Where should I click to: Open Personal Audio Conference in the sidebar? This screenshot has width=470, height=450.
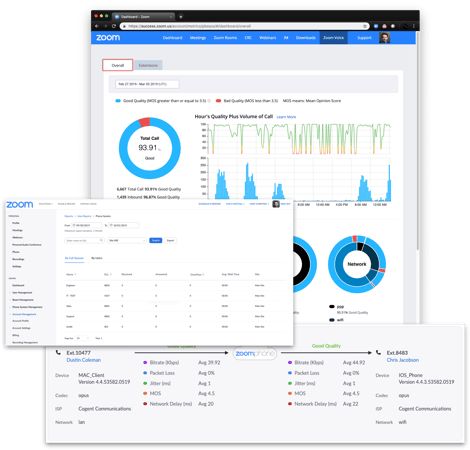[27, 245]
